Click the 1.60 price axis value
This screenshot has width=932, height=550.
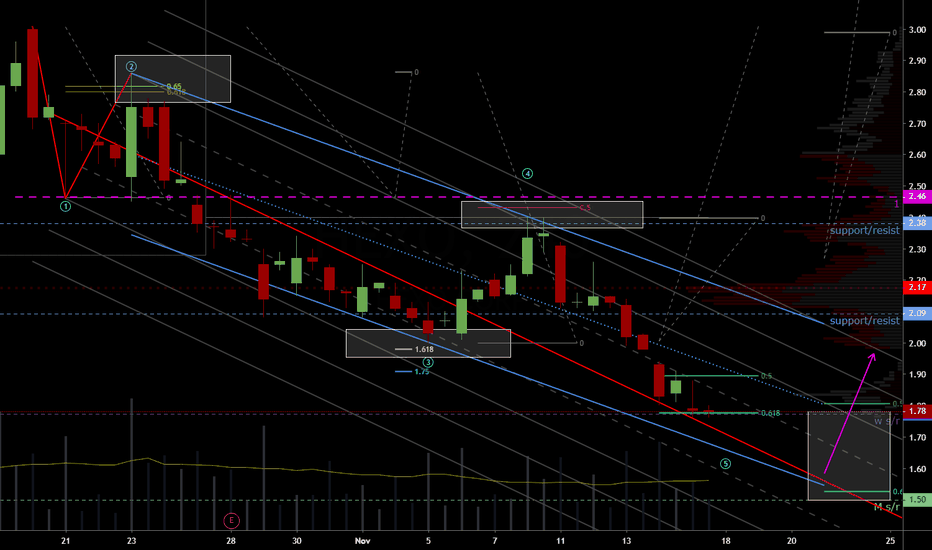917,469
